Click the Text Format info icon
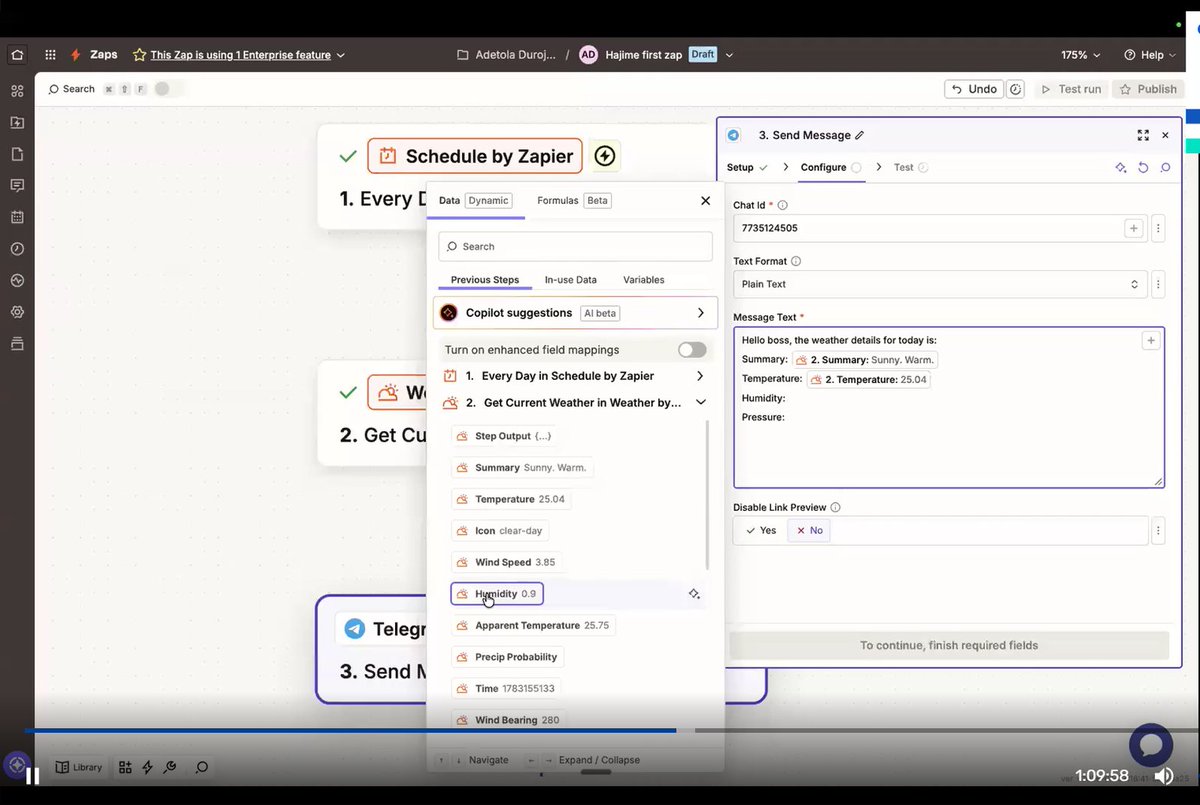 coord(796,261)
